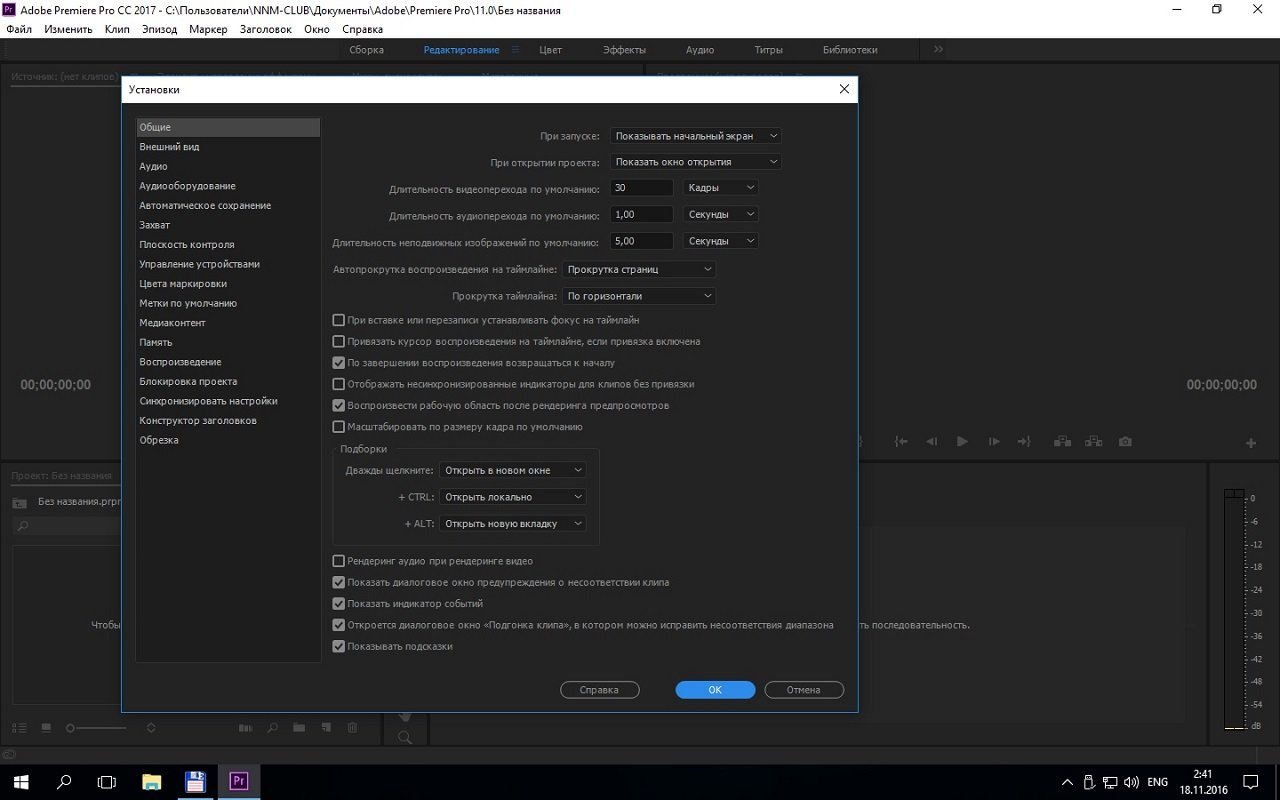Open the При запуске dropdown
Viewport: 1280px width, 800px height.
tap(695, 136)
